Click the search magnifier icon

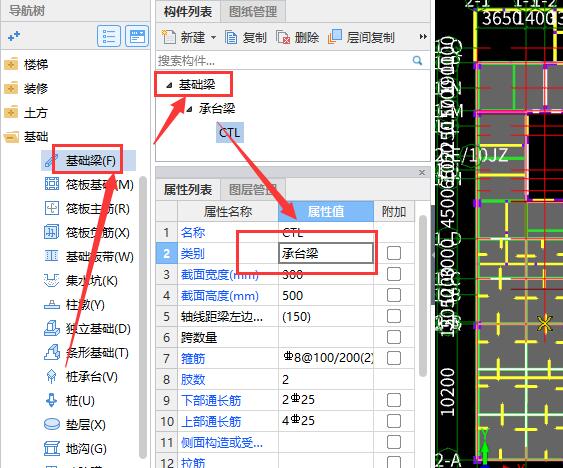pos(417,61)
